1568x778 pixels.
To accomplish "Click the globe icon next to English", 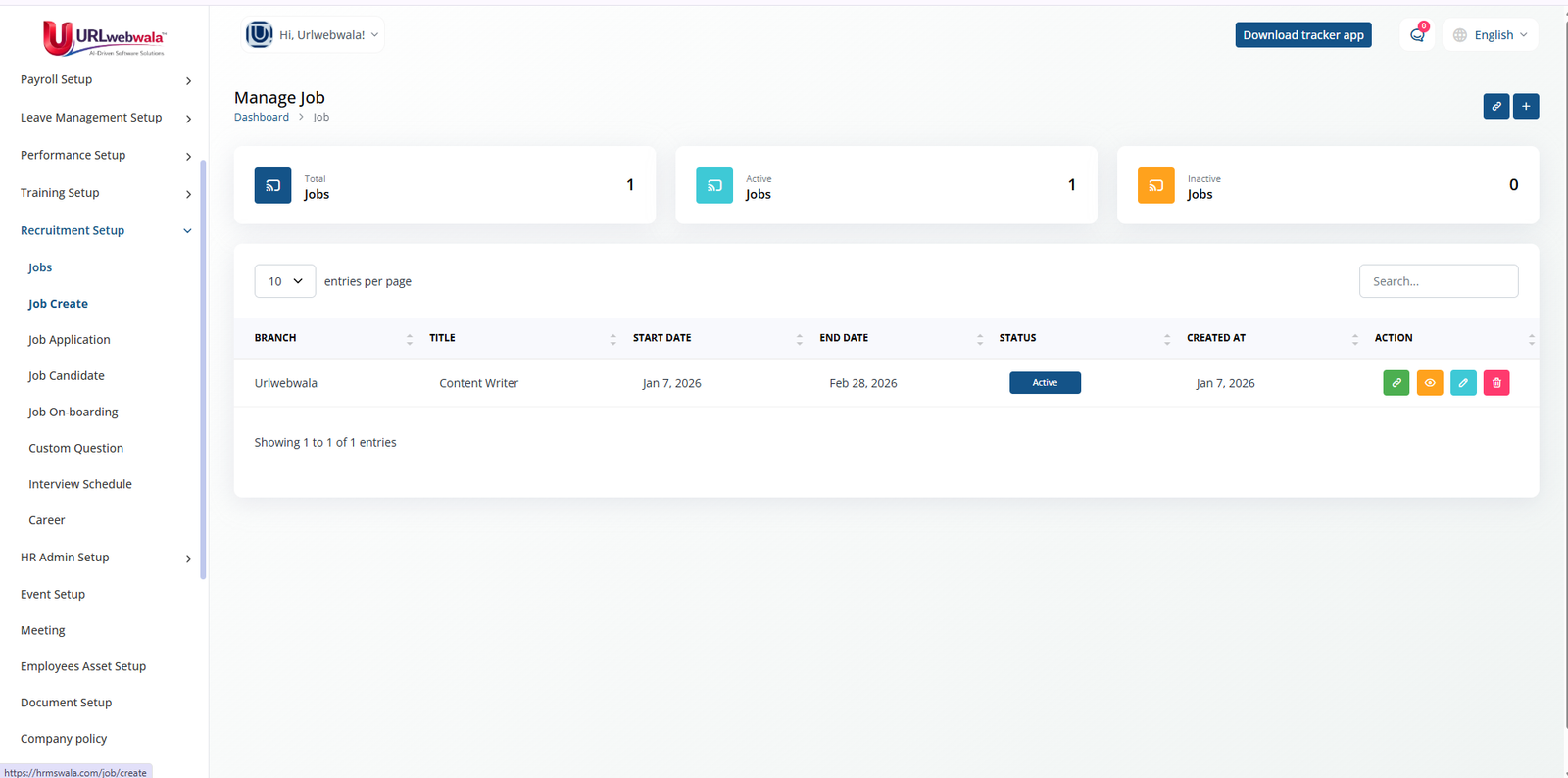I will (x=1460, y=35).
